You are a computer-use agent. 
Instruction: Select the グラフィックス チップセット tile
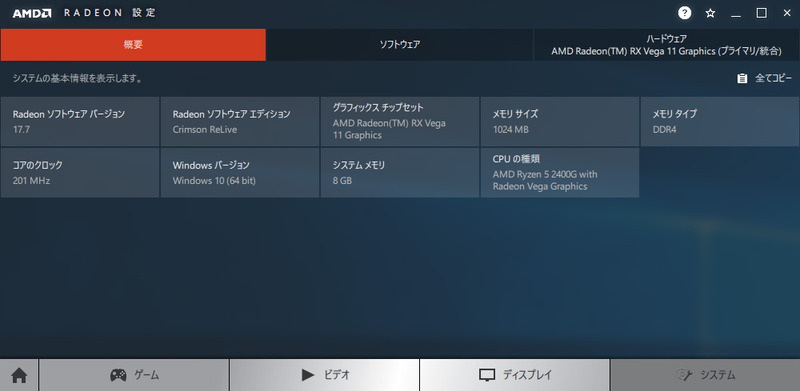[400, 121]
